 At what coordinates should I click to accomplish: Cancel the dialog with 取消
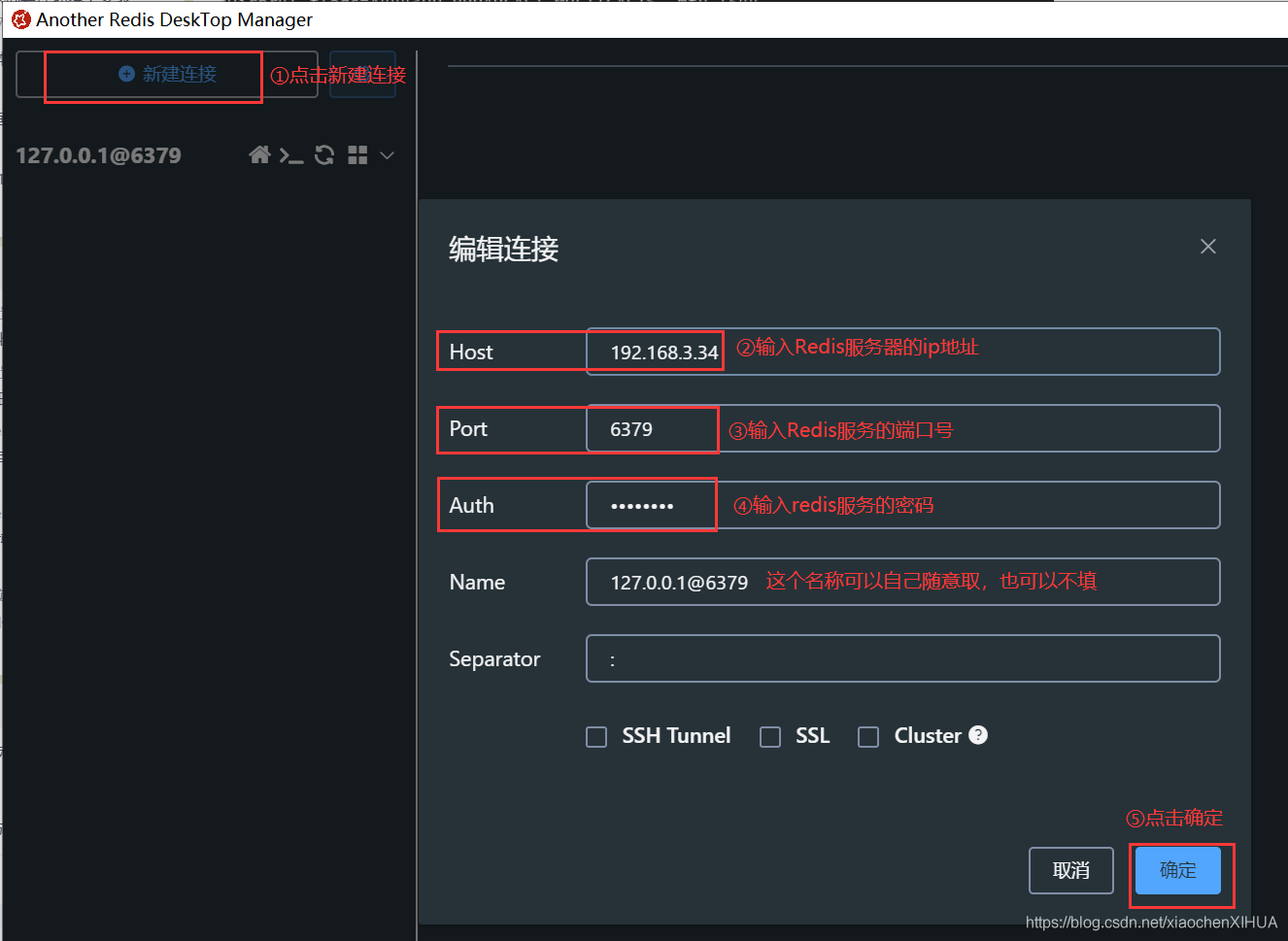pyautogui.click(x=1071, y=870)
